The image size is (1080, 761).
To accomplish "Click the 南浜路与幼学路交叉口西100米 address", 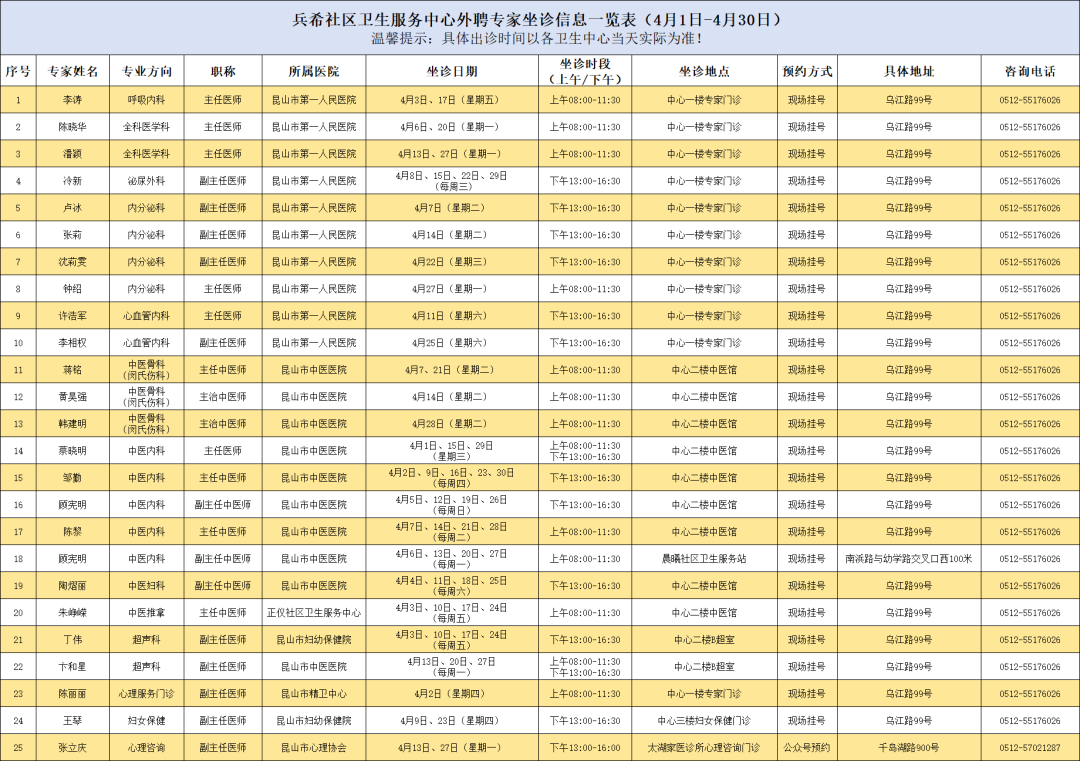I will click(908, 559).
